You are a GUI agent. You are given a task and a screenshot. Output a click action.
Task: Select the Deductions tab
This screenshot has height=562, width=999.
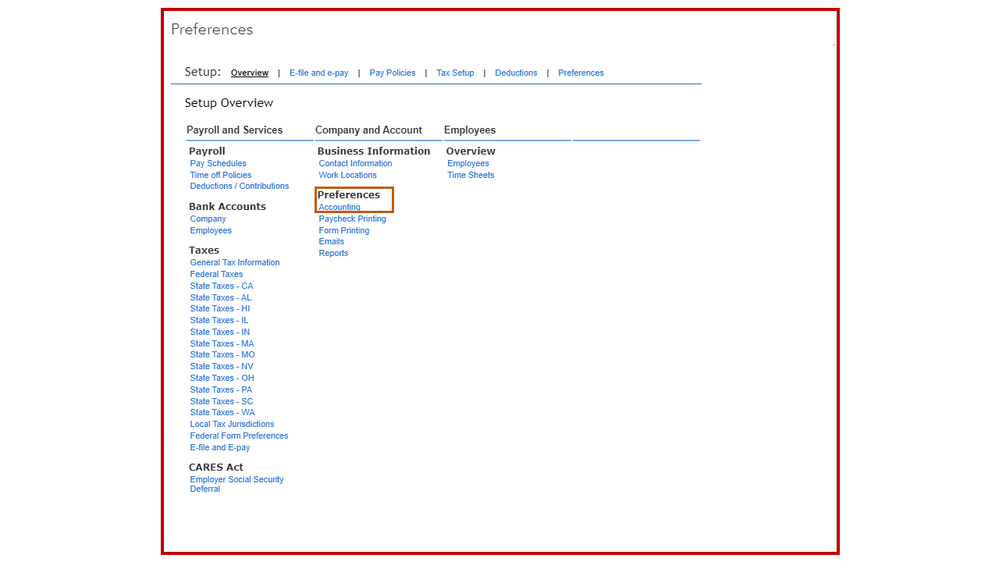[516, 73]
